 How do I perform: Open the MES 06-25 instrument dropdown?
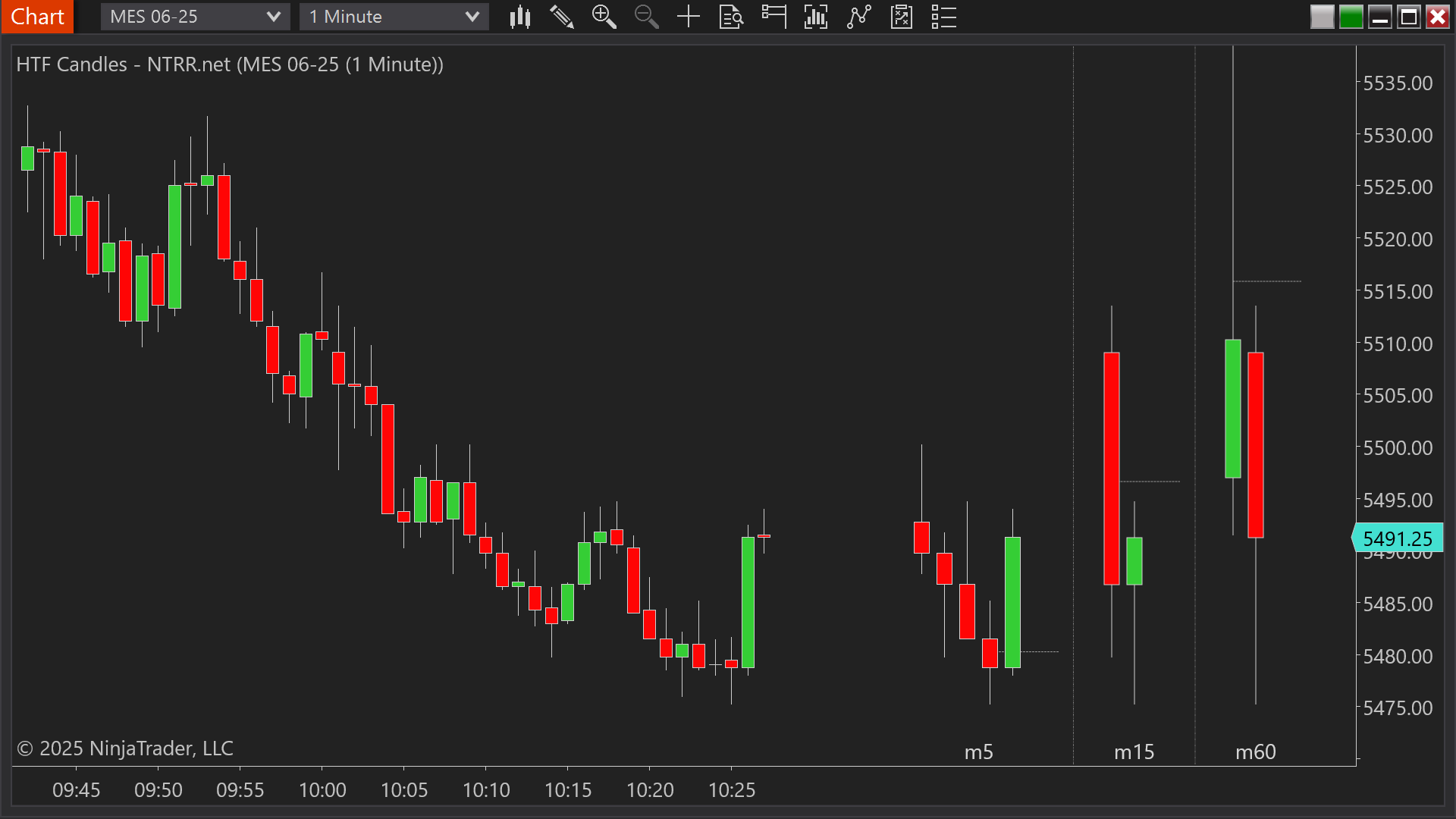[195, 17]
